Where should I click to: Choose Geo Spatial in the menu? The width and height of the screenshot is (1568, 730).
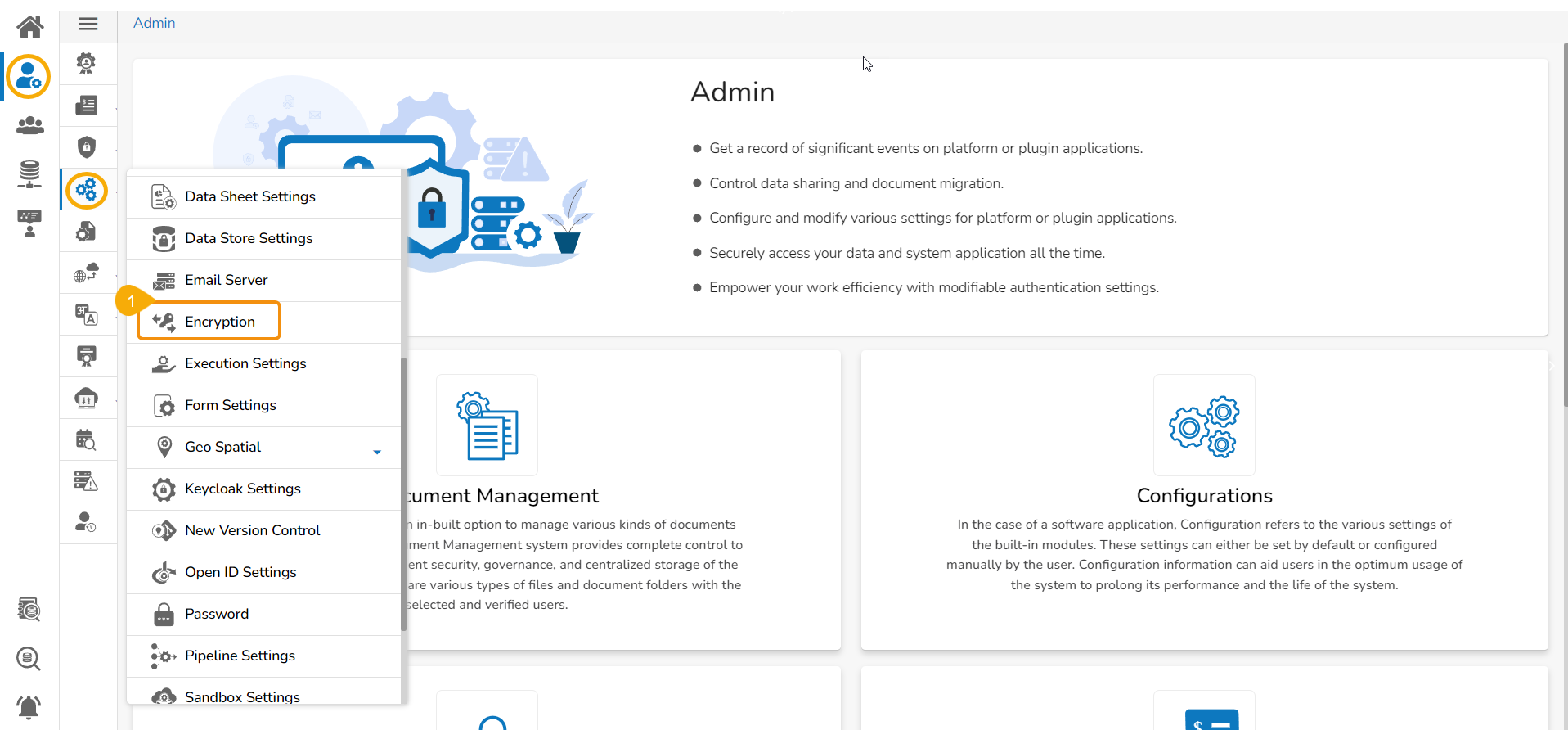tap(263, 447)
